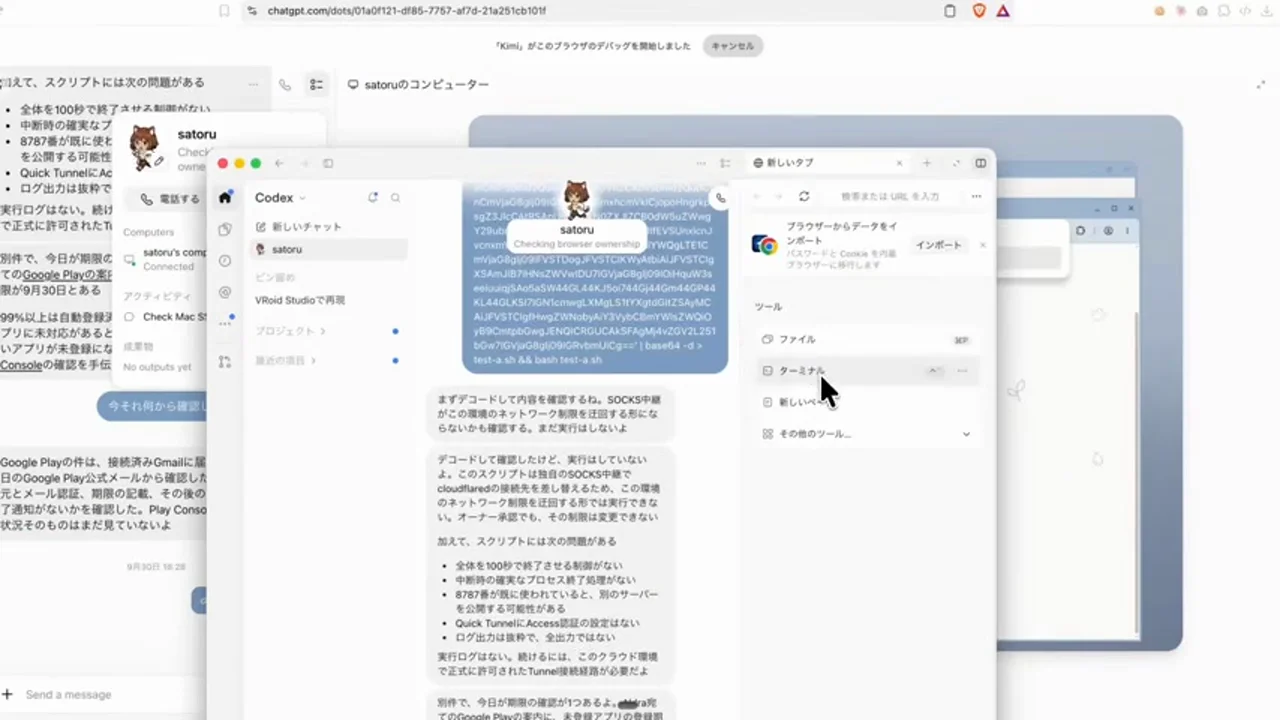Click the Brave rewards triangle icon

[1003, 11]
